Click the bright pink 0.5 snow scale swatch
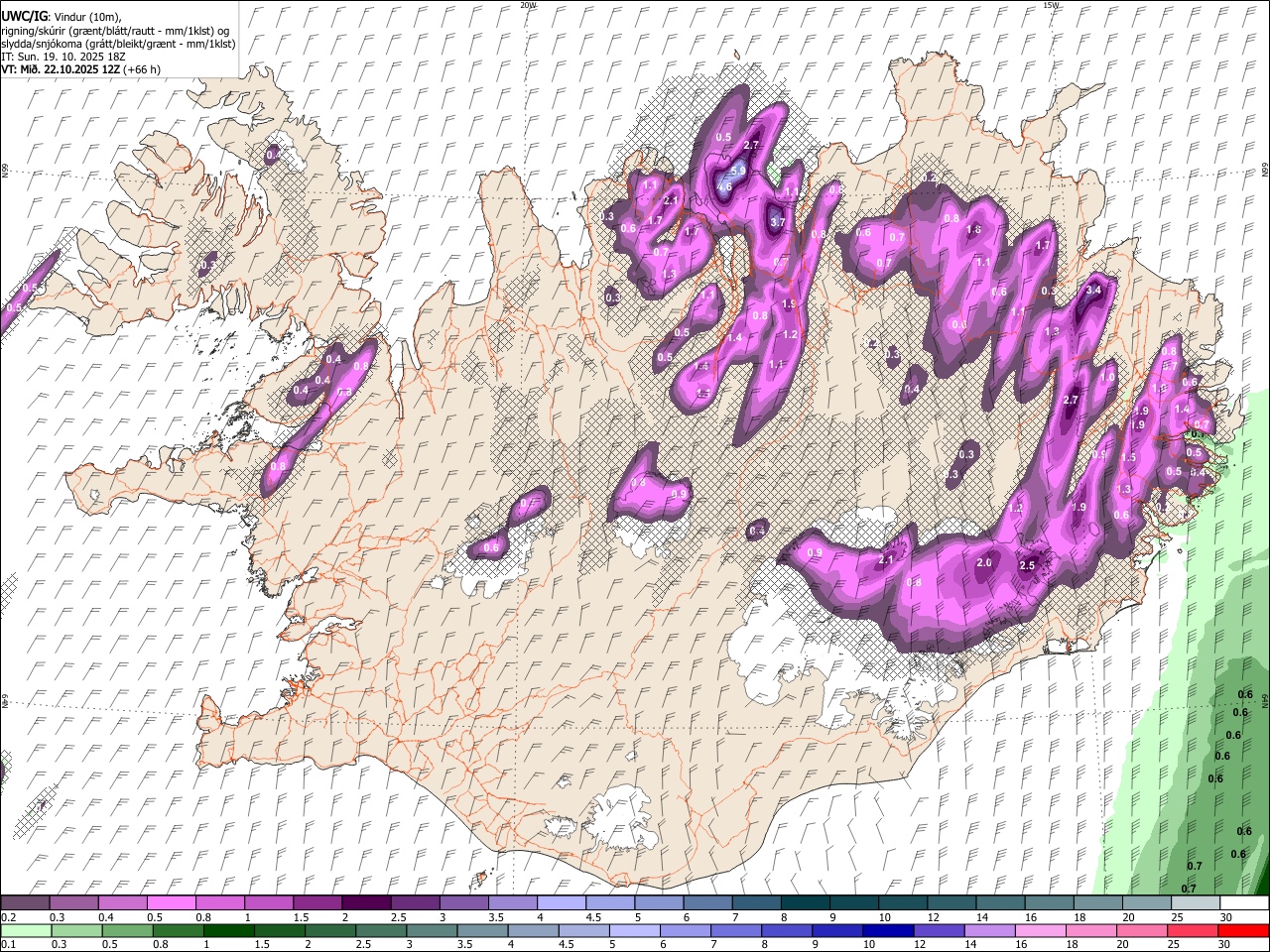1270x952 pixels. tap(170, 902)
